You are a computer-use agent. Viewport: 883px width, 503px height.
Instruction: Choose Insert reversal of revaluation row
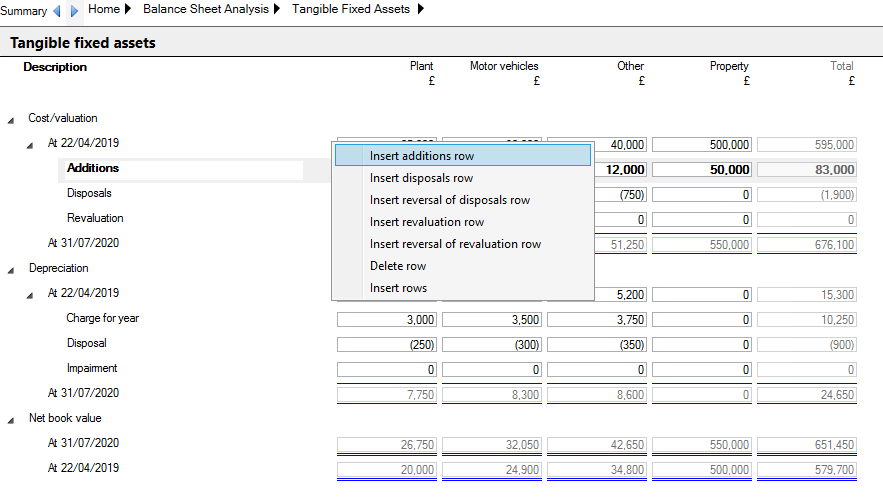click(463, 244)
